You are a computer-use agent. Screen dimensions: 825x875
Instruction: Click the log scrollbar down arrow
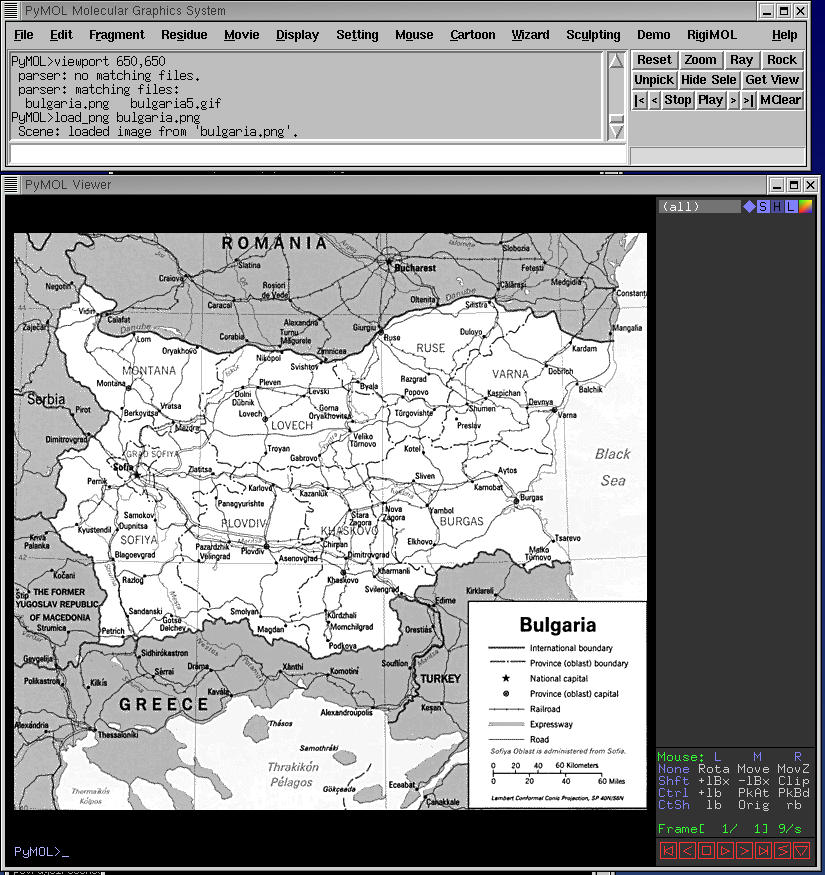(617, 131)
